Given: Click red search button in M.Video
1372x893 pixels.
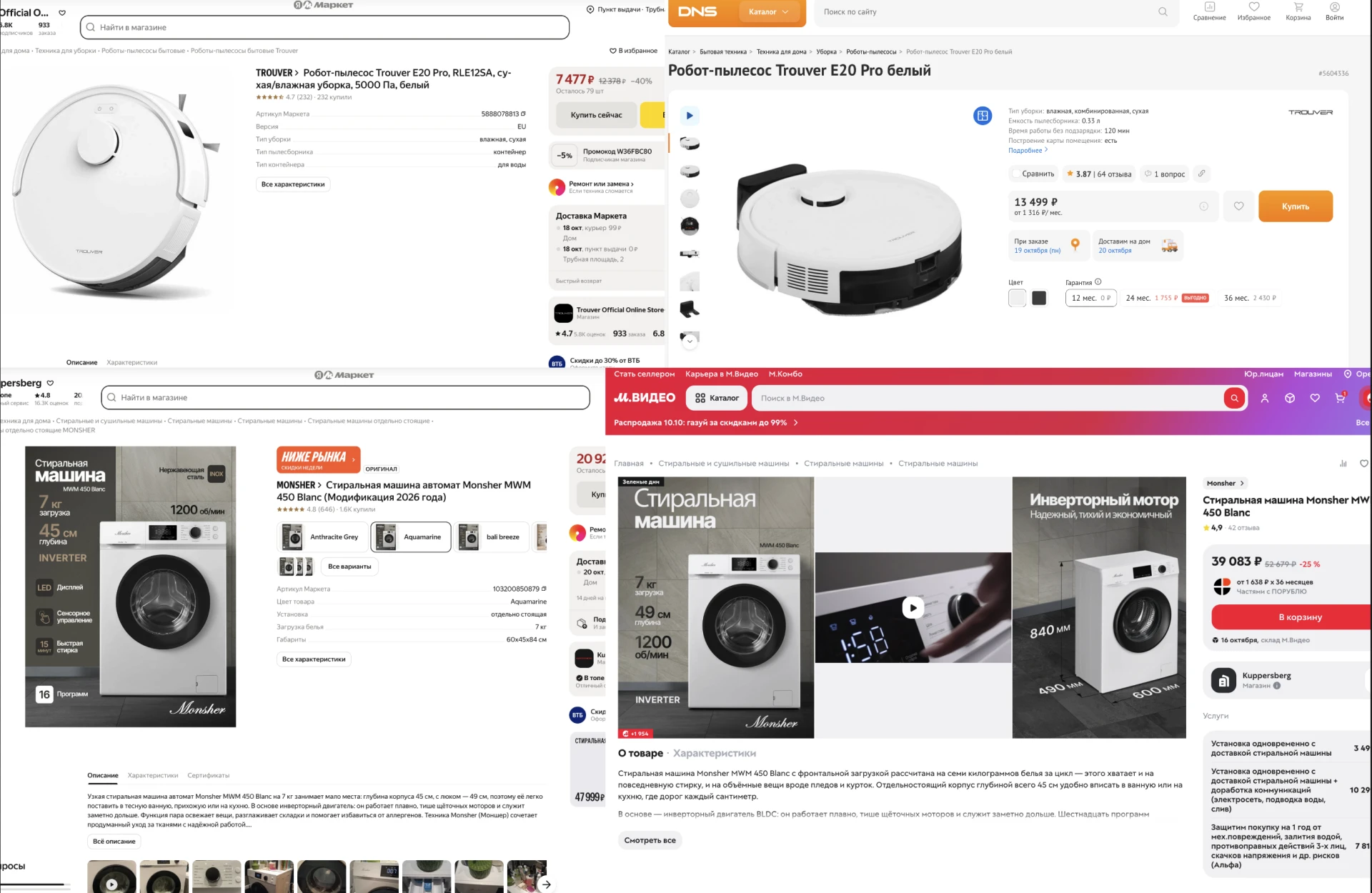Looking at the screenshot, I should tap(1234, 398).
